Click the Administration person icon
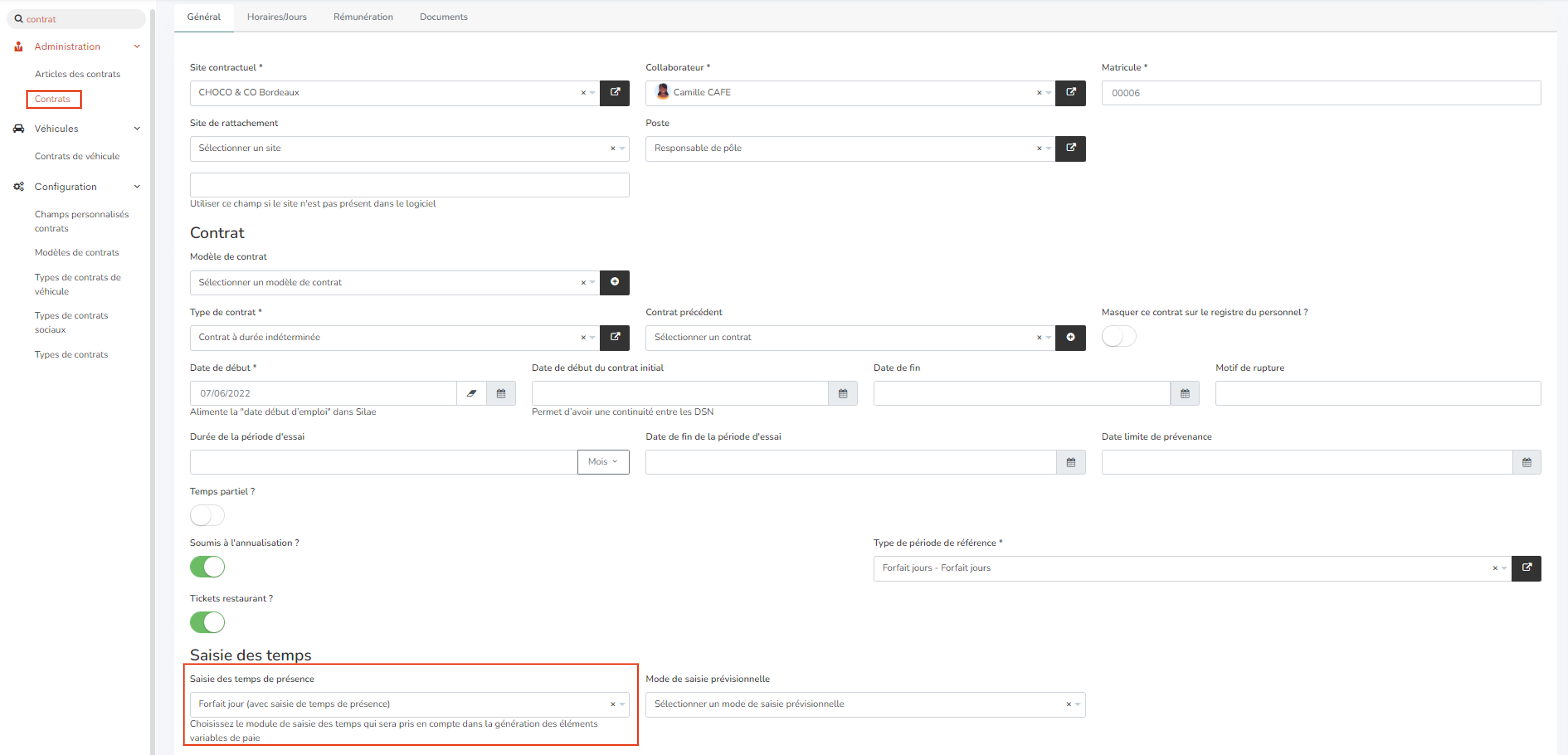This screenshot has height=755, width=1568. click(19, 46)
